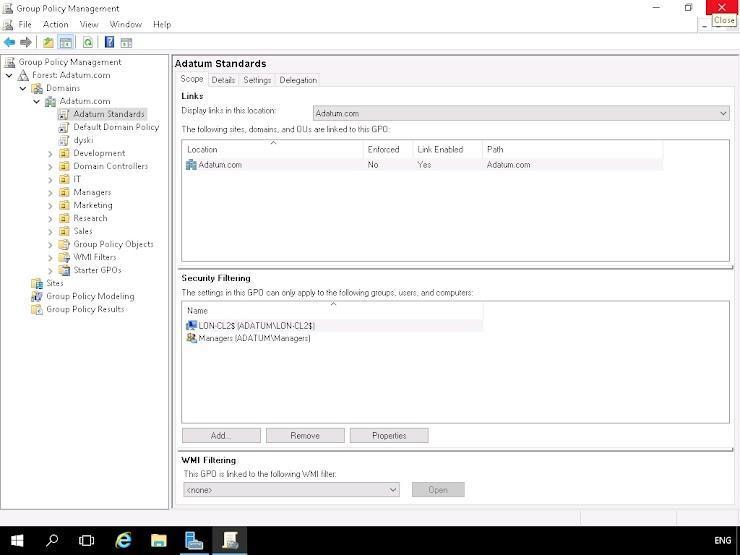
Task: Click the Path column header
Action: click(572, 150)
